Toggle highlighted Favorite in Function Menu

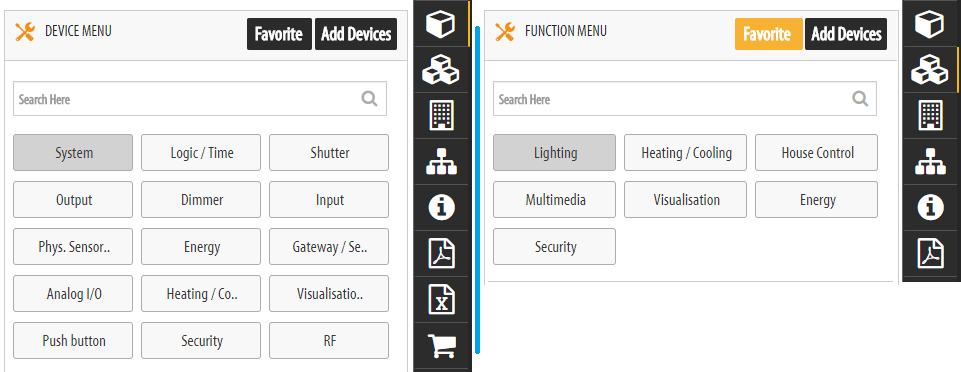point(769,34)
